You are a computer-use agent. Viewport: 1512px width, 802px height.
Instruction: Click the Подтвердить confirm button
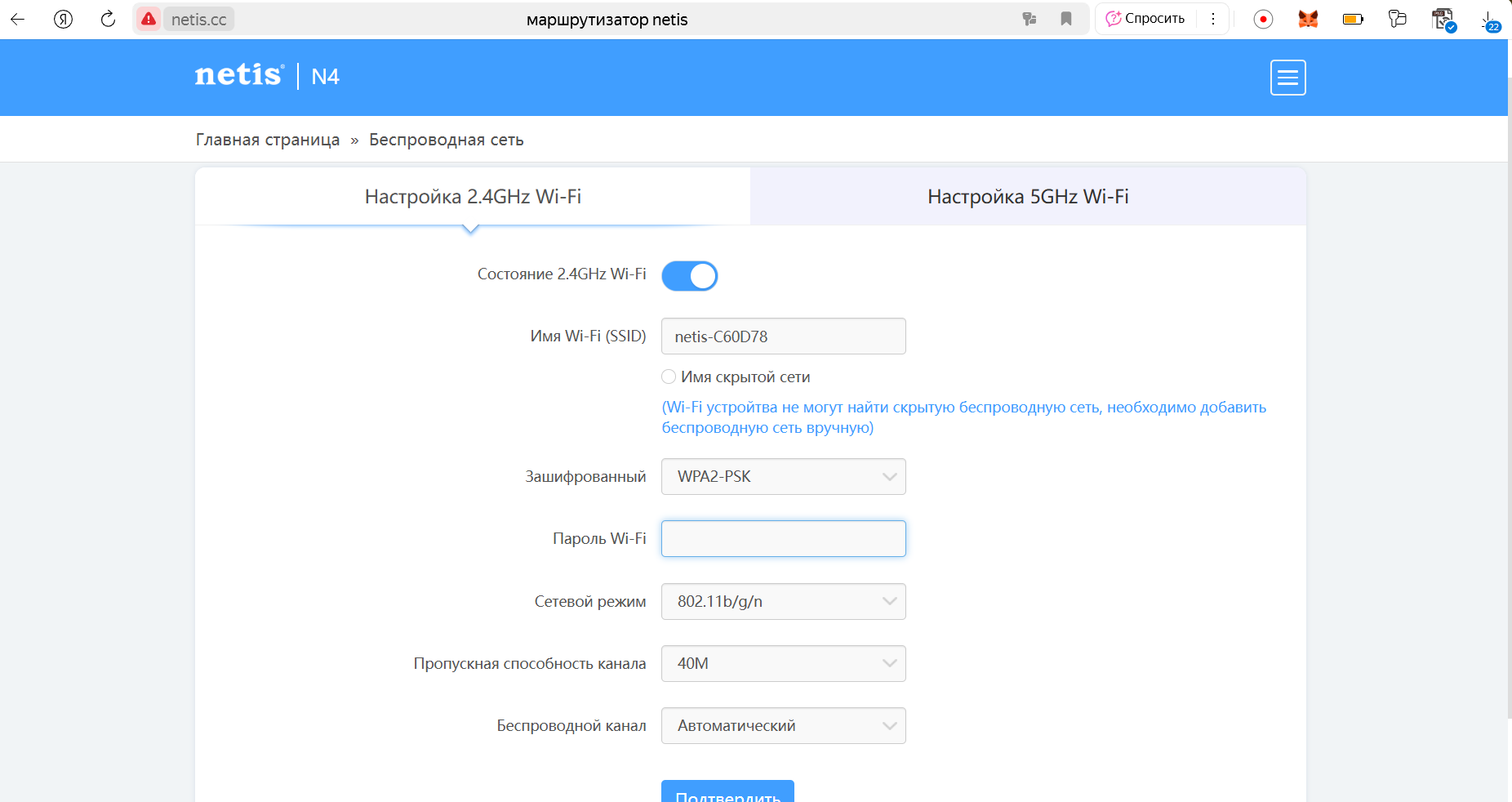(727, 791)
